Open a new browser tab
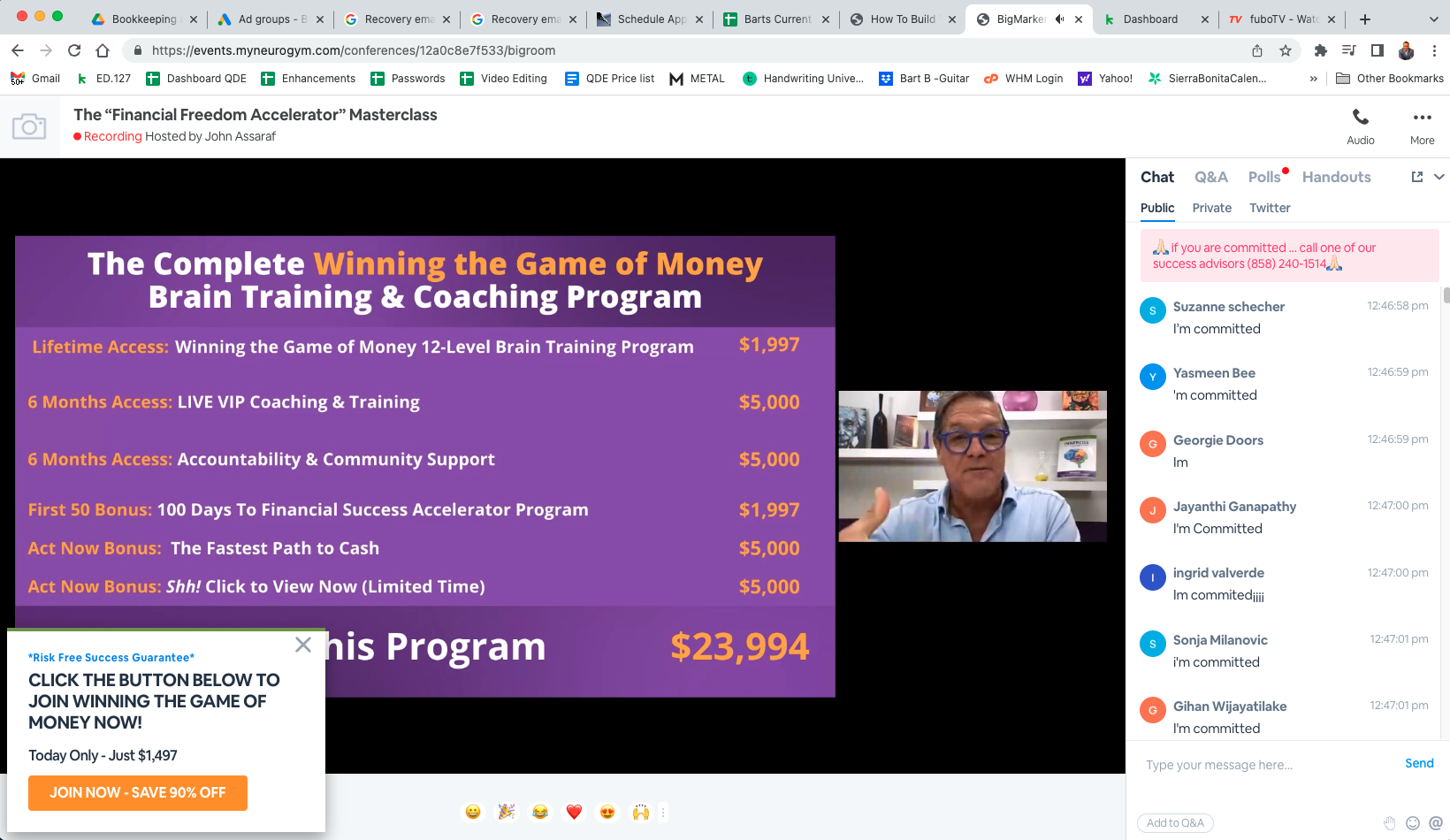The width and height of the screenshot is (1450, 840). (x=1365, y=19)
